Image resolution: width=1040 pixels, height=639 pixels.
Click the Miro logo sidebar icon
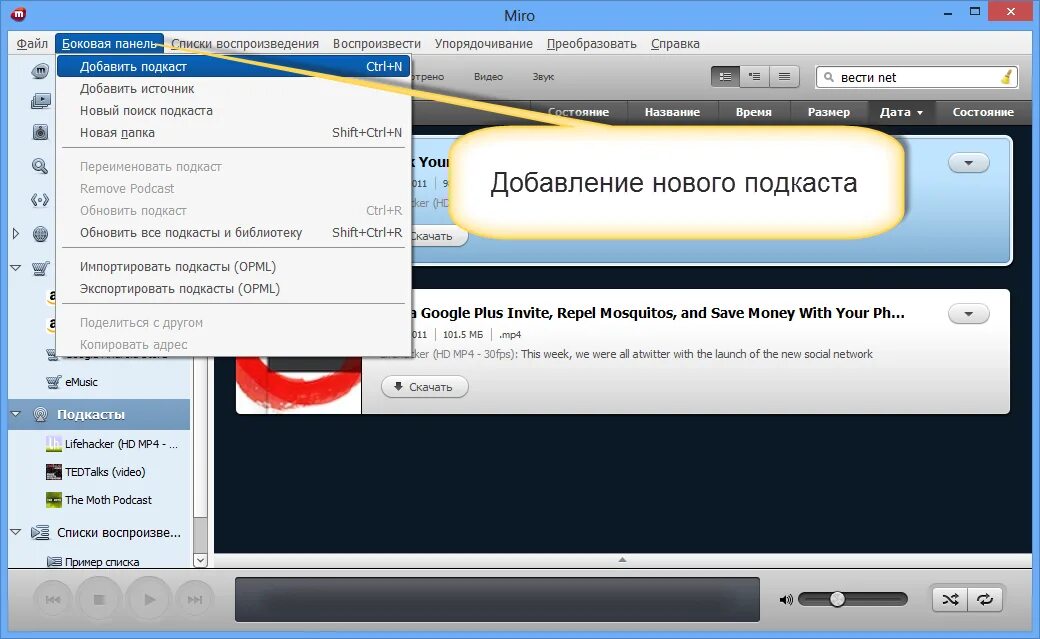click(40, 71)
